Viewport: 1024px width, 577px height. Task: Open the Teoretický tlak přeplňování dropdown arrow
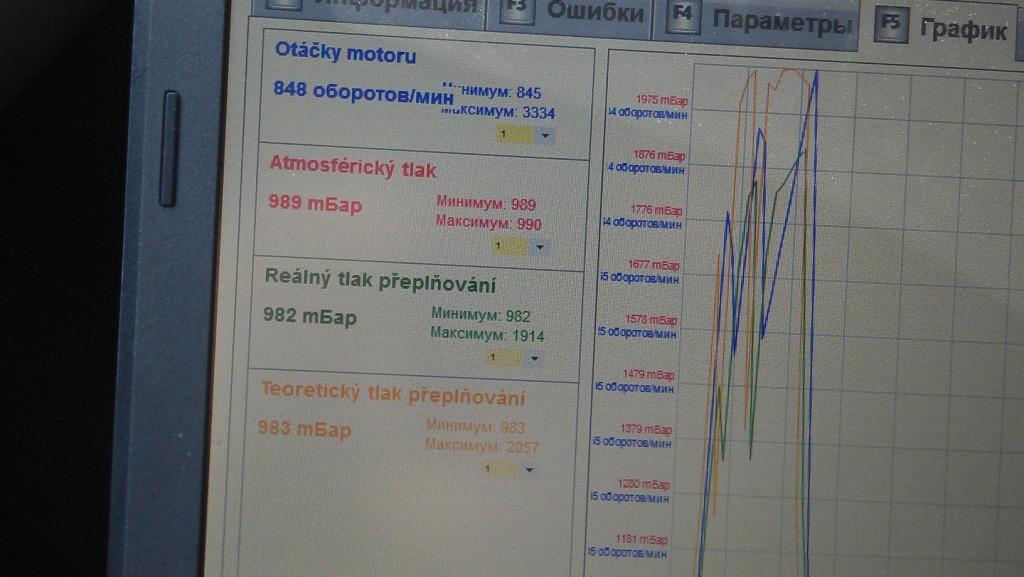[x=529, y=469]
